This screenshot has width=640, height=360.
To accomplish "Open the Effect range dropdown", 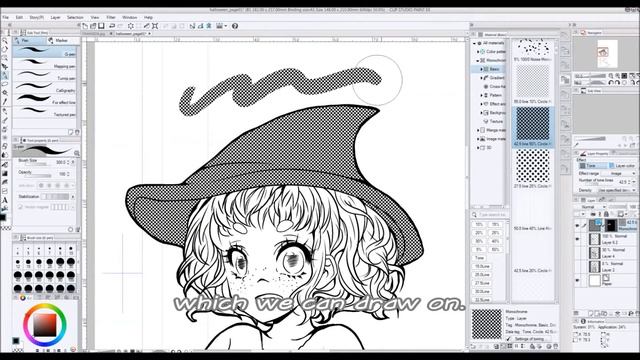I will [619, 173].
